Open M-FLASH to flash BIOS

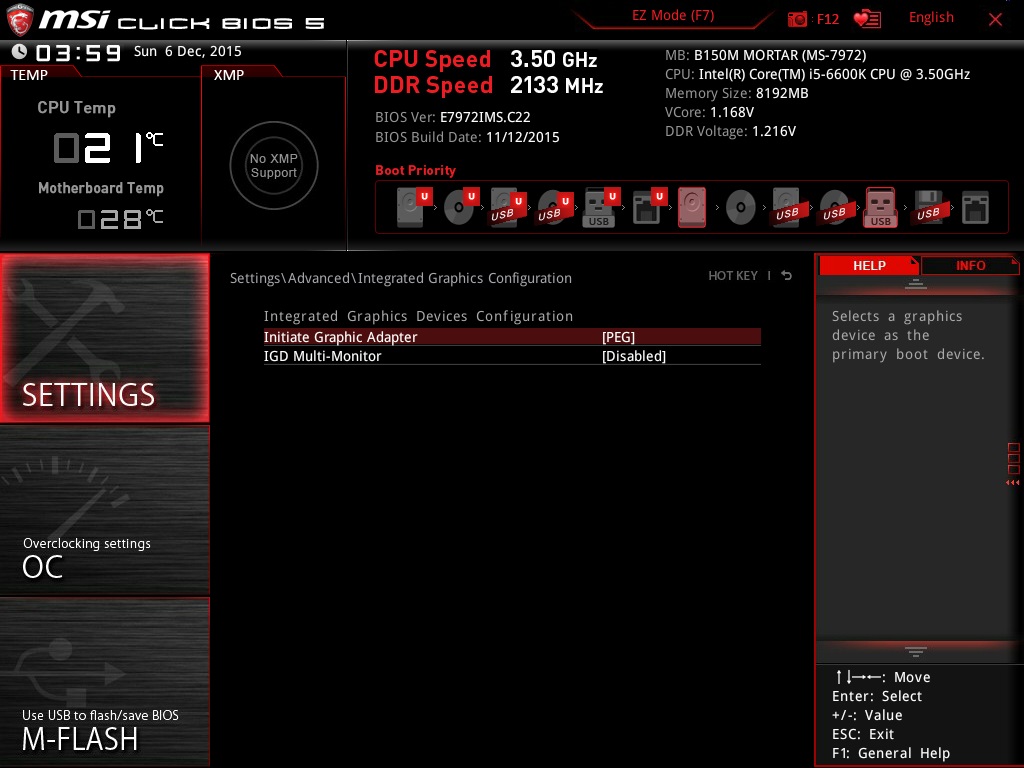coord(105,683)
